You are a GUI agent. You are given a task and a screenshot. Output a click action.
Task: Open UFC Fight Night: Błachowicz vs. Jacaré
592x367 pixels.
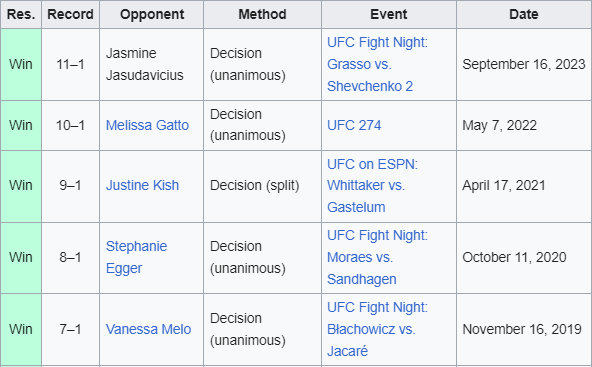(378, 329)
